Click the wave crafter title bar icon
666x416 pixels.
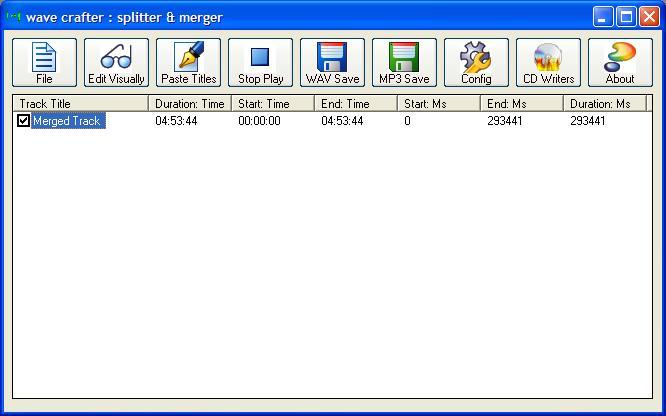(14, 17)
